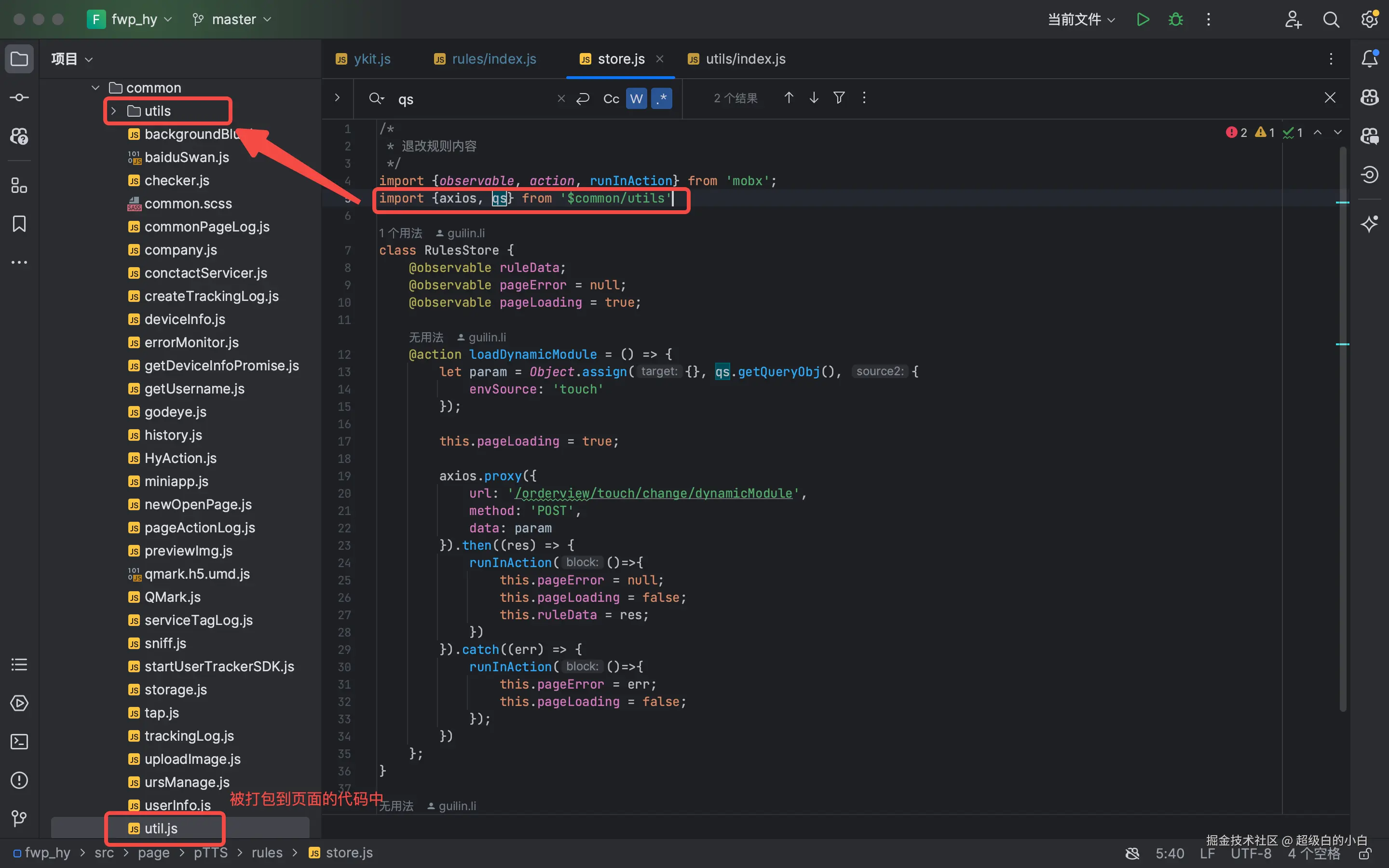
Task: Switch to the ykit.js tab
Action: [371, 59]
